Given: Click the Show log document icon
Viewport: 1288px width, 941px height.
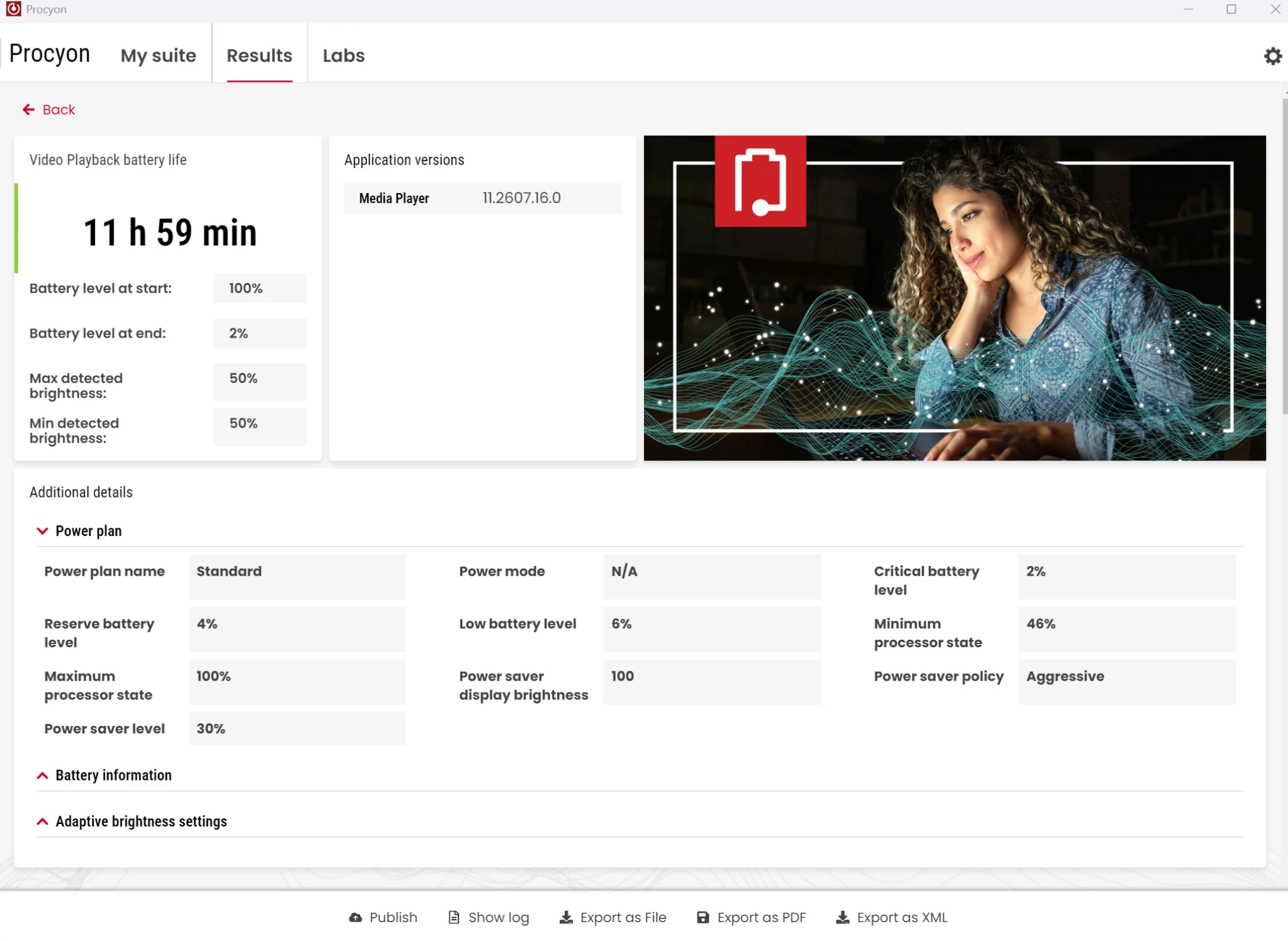Looking at the screenshot, I should pos(453,917).
